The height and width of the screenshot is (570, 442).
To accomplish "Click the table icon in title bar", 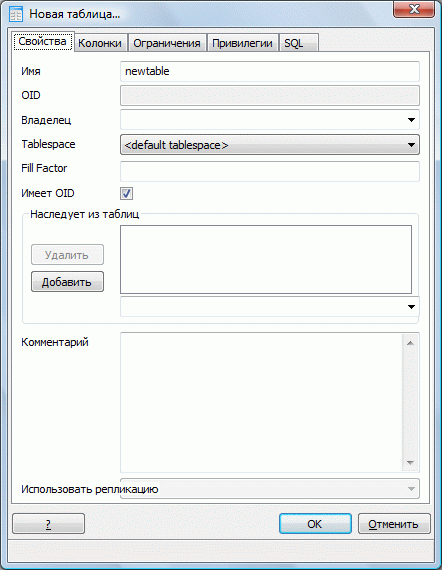I will 15,14.
